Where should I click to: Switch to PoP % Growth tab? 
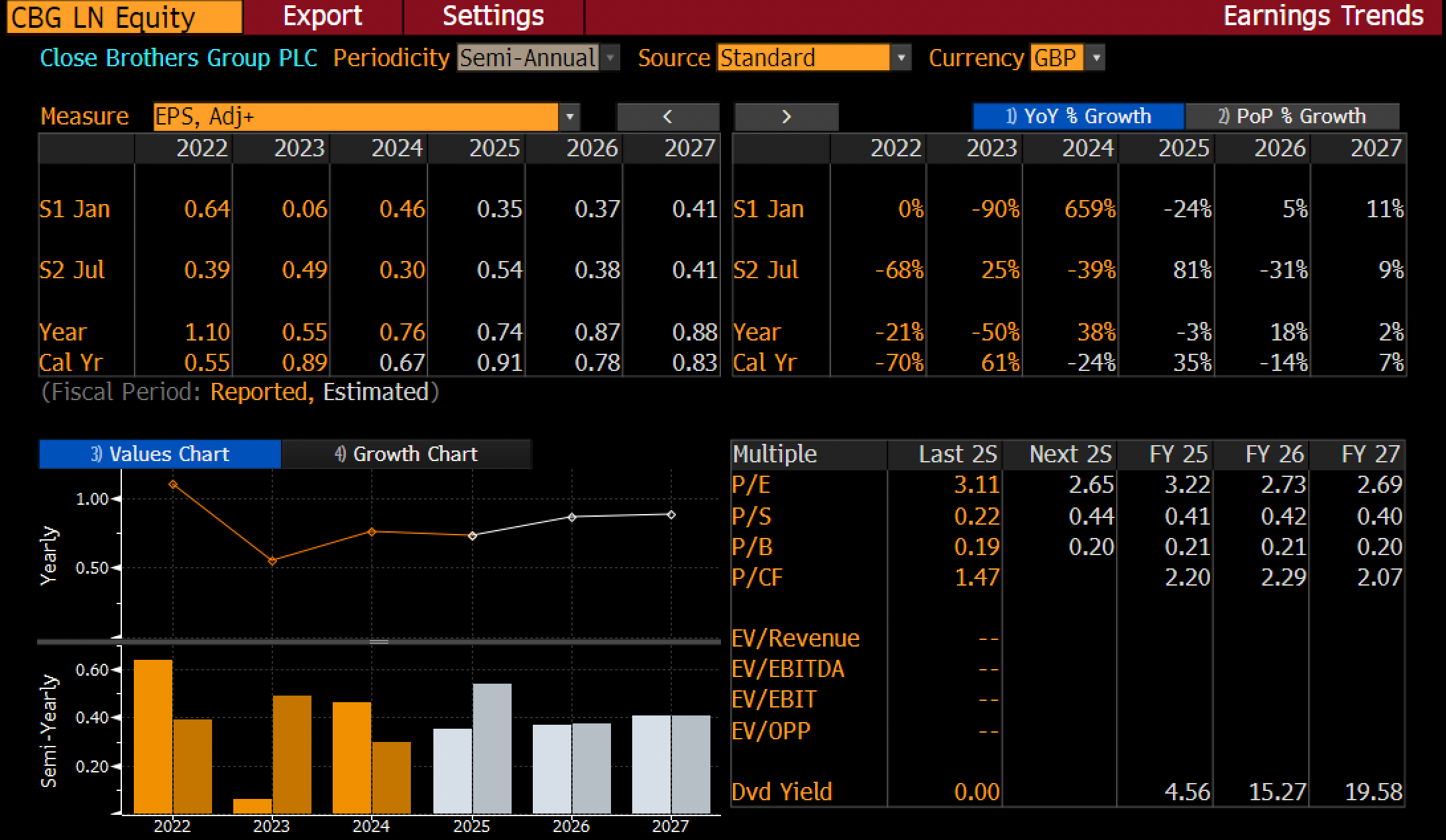click(1292, 117)
